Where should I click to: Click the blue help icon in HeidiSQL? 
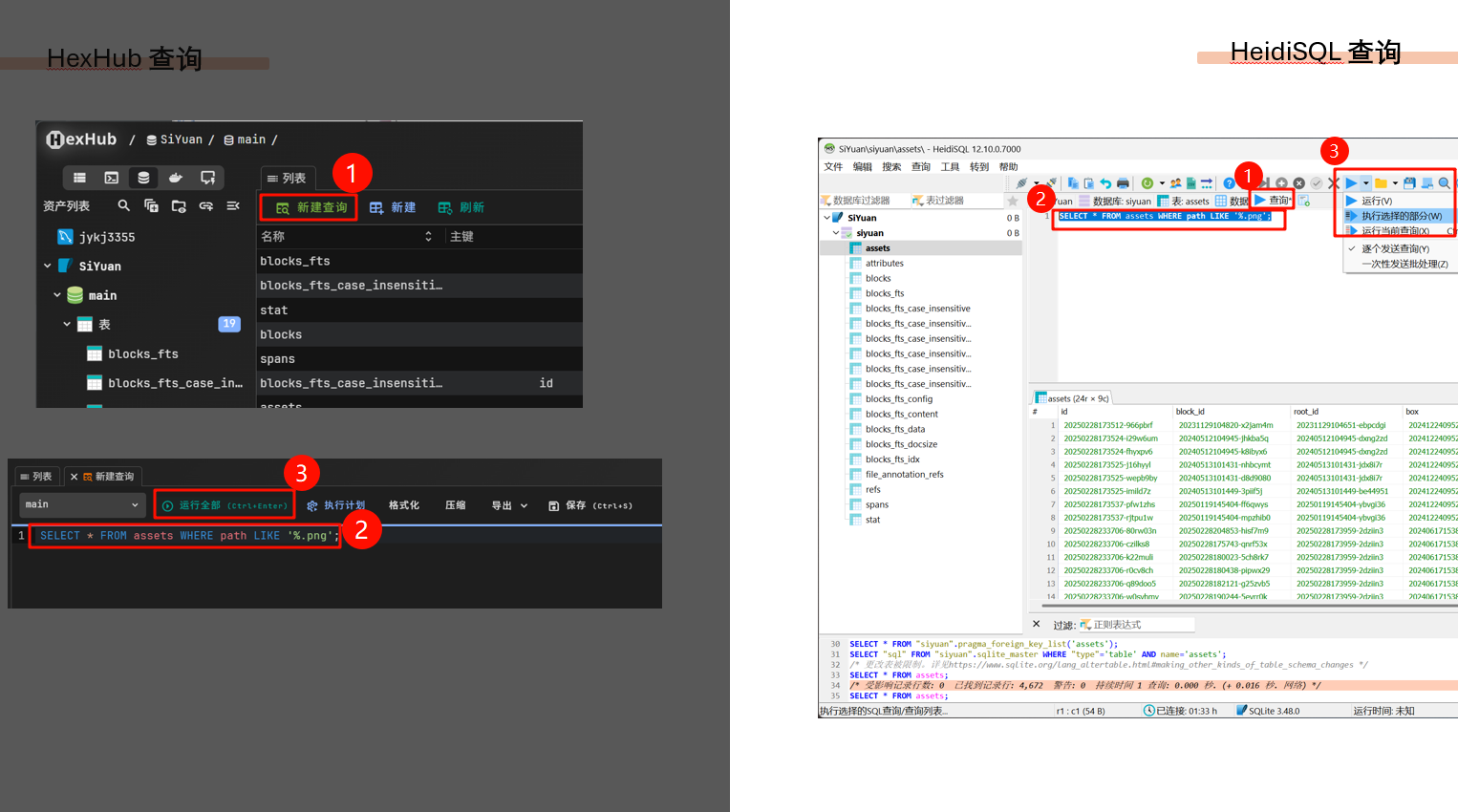1229,183
